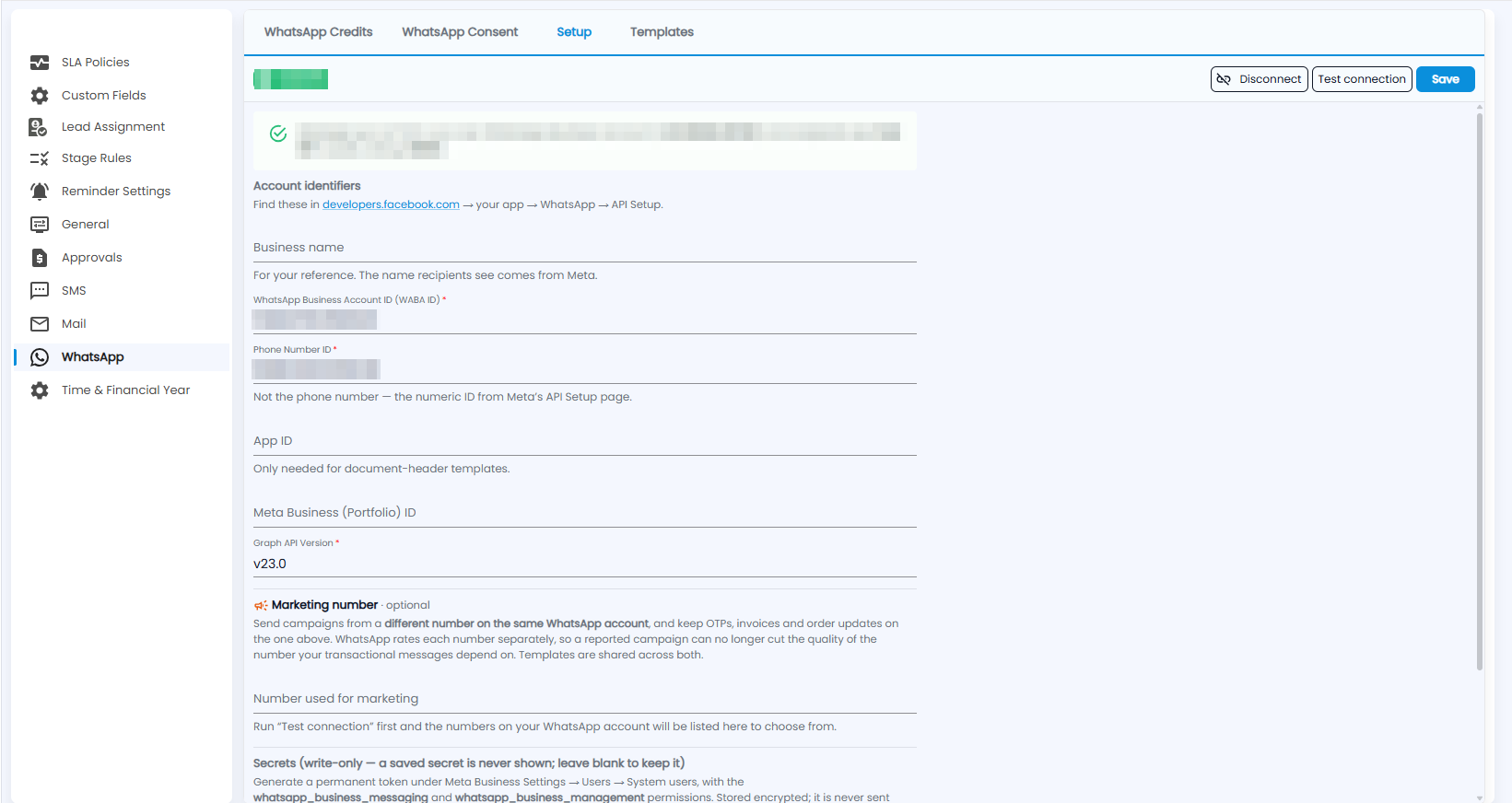Click the Meta Business (Portfolio) ID field
This screenshot has height=803, width=1512.
585,513
